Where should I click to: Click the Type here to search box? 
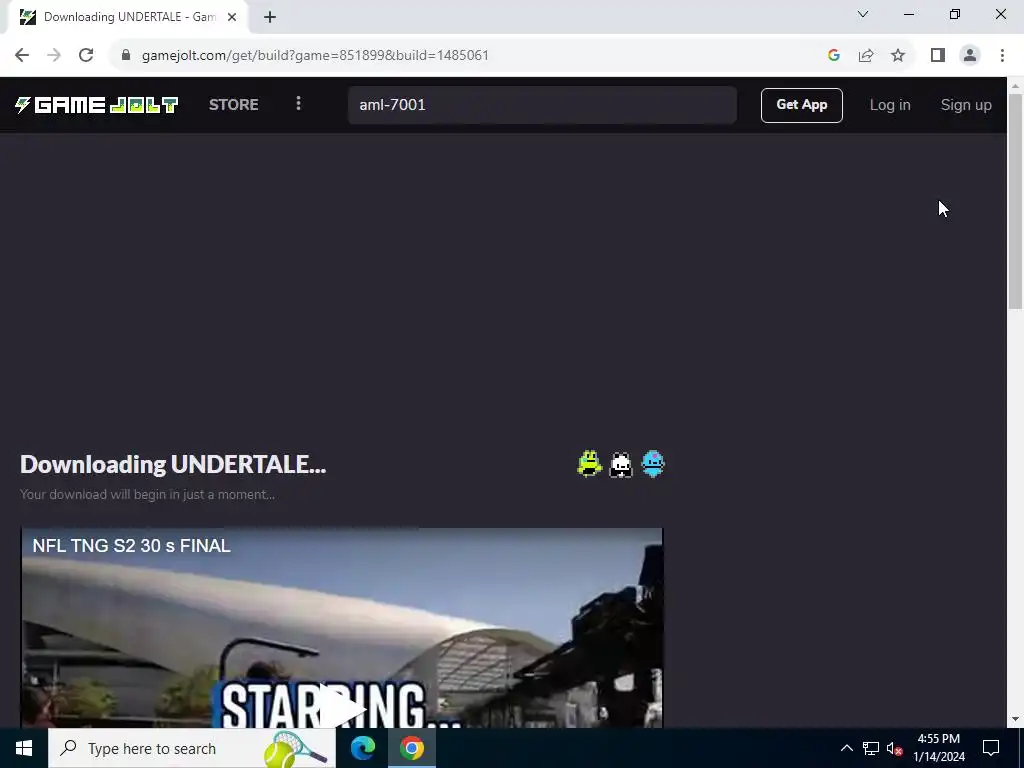tap(192, 748)
